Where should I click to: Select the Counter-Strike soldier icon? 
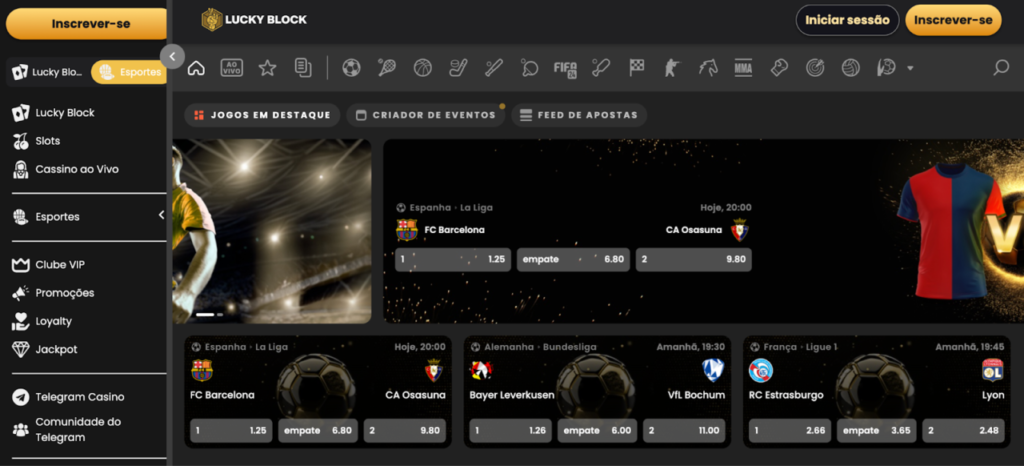[672, 68]
